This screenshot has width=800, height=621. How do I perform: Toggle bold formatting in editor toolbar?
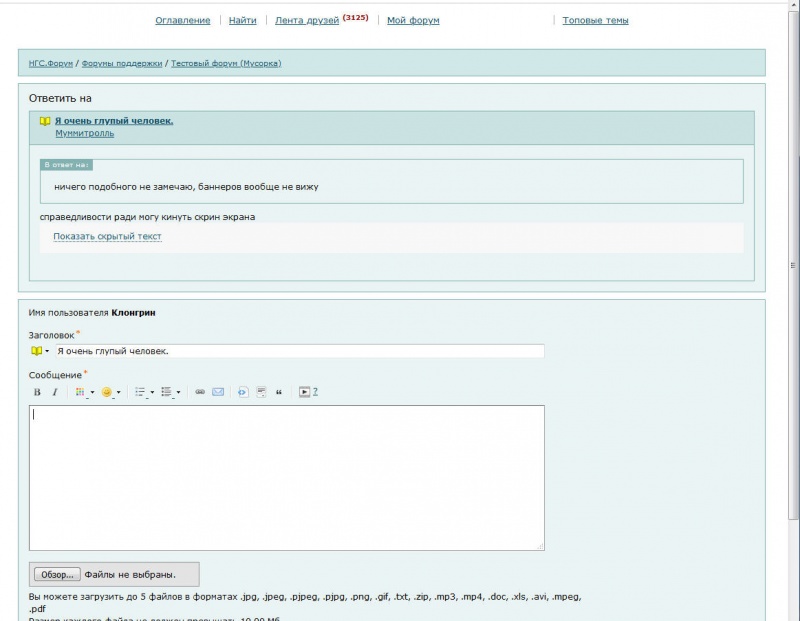click(x=37, y=392)
